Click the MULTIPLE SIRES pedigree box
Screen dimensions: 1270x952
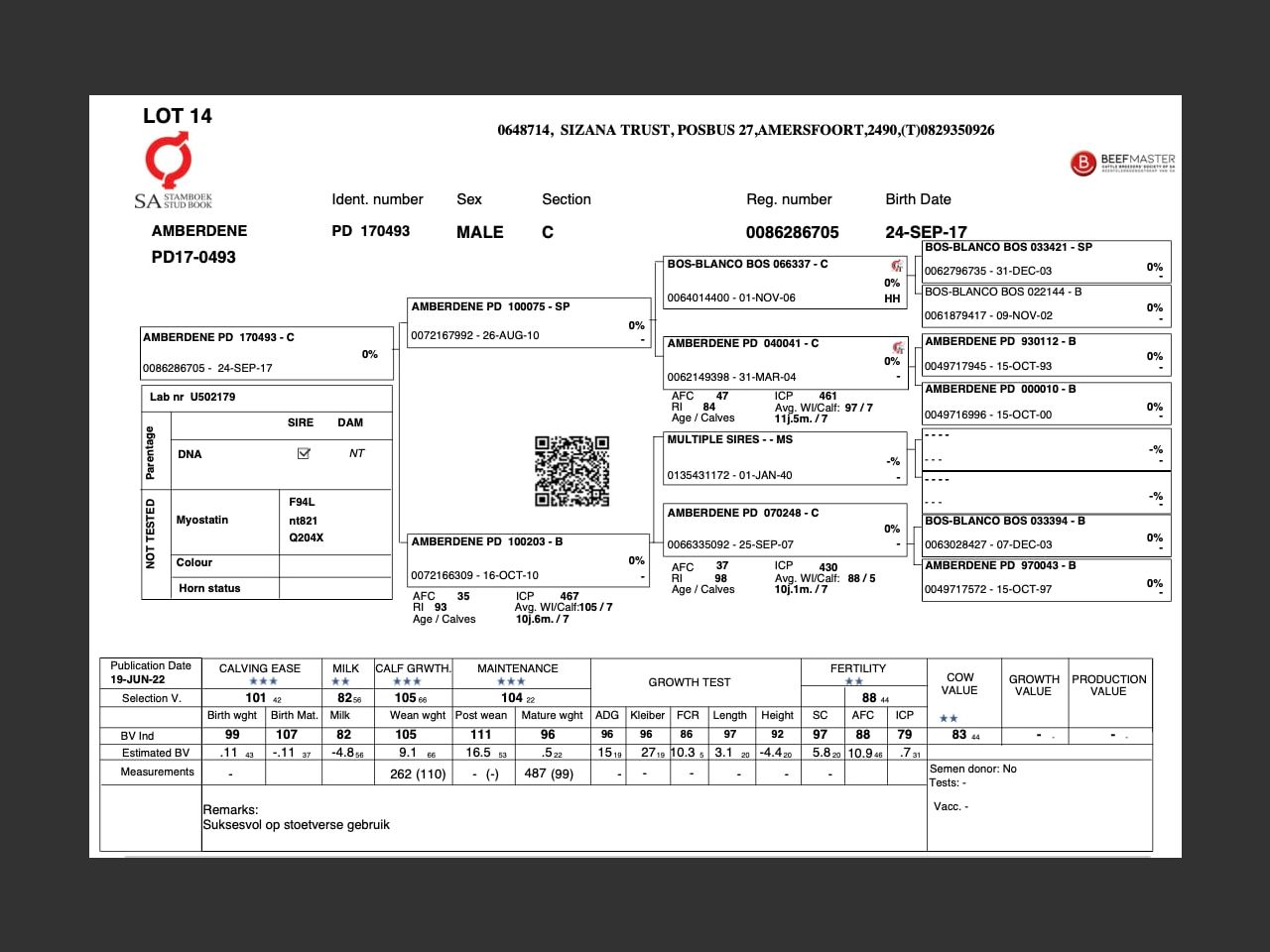pos(784,457)
